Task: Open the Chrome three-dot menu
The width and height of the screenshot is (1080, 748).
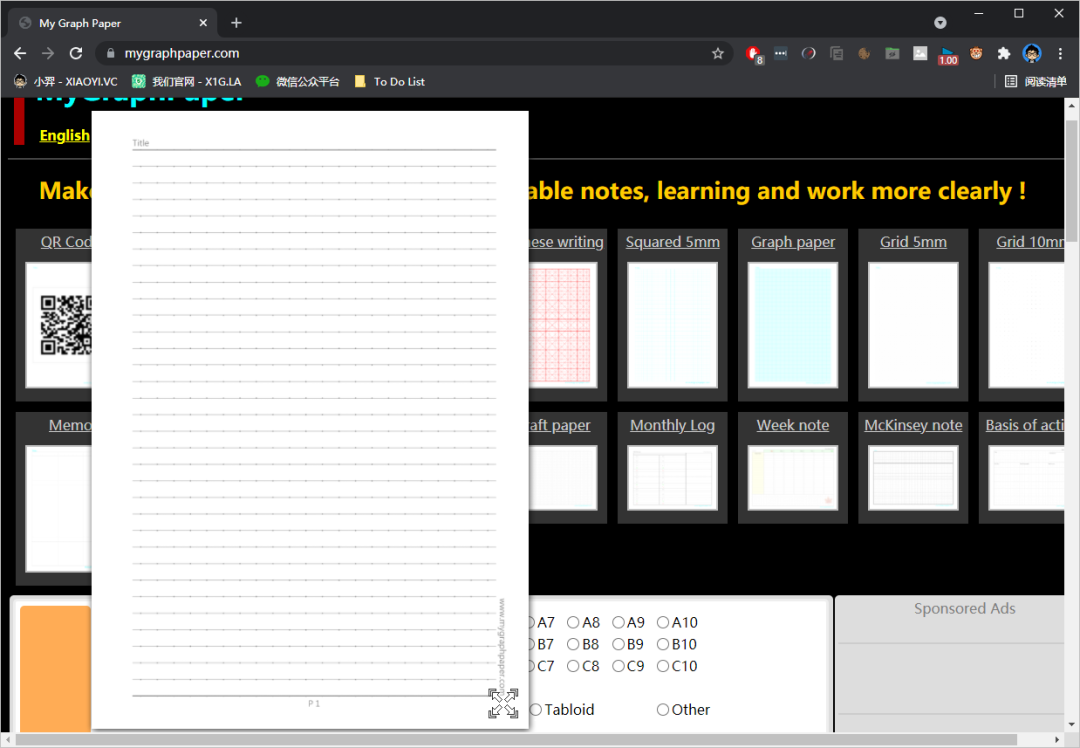Action: (x=1061, y=54)
